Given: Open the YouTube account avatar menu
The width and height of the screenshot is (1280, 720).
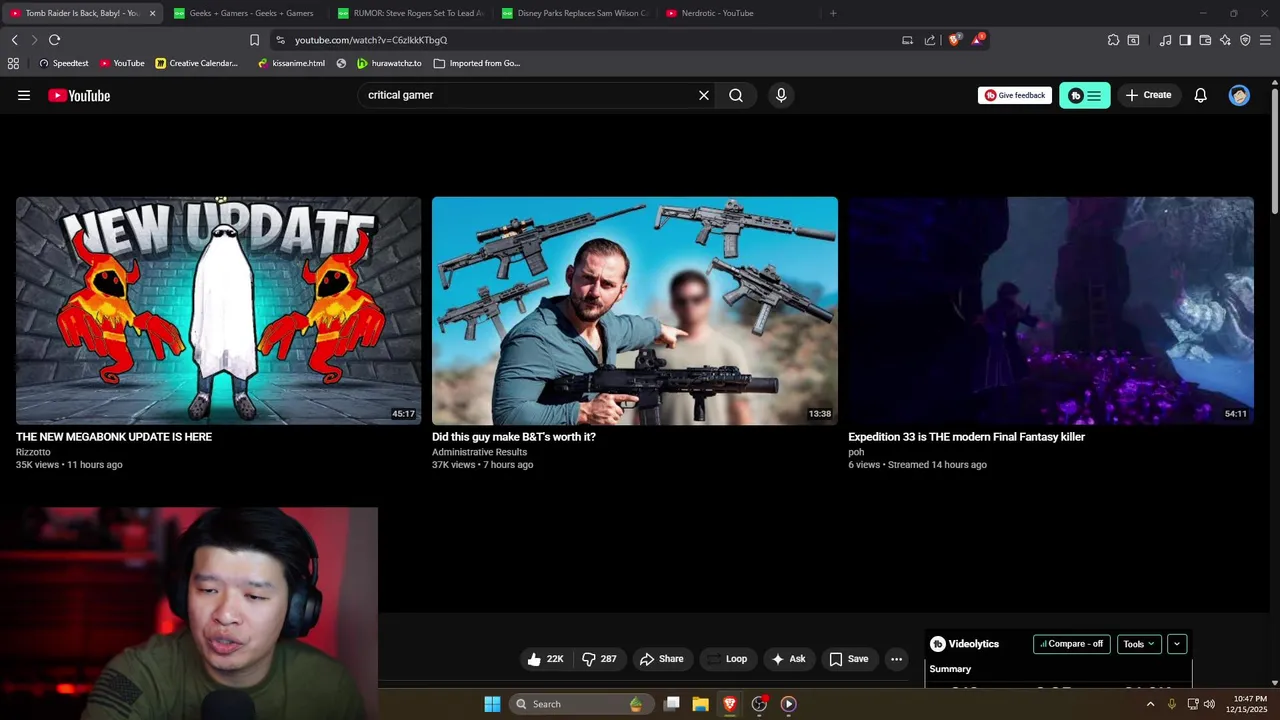Looking at the screenshot, I should [x=1239, y=95].
